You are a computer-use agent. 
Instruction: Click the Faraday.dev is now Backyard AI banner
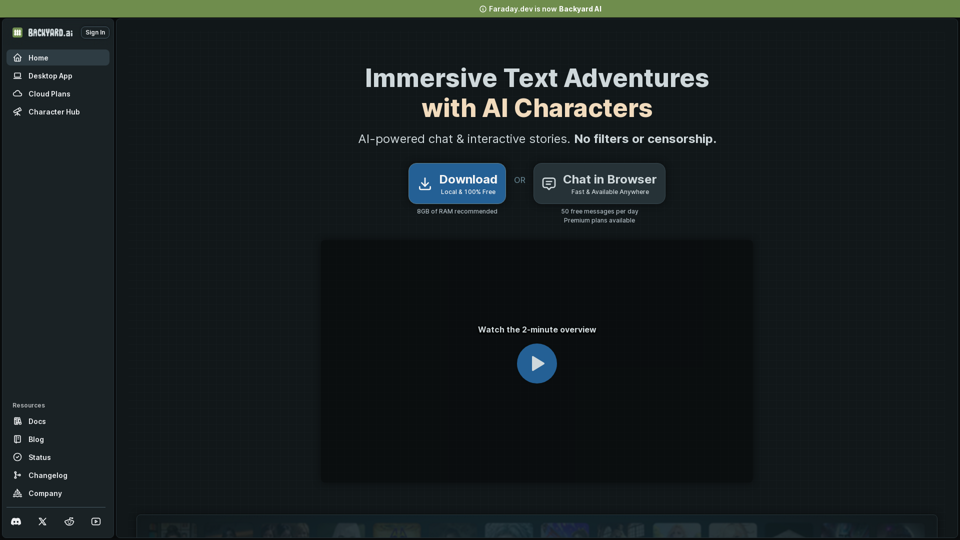pyautogui.click(x=480, y=9)
